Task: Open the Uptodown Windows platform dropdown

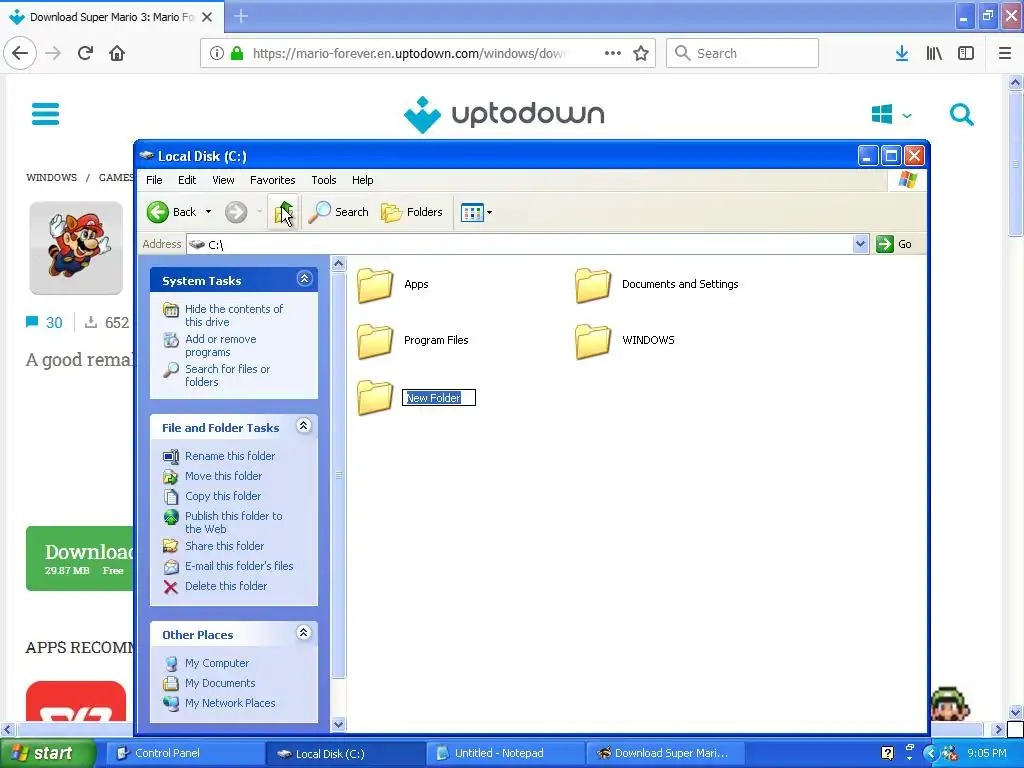Action: [x=891, y=114]
